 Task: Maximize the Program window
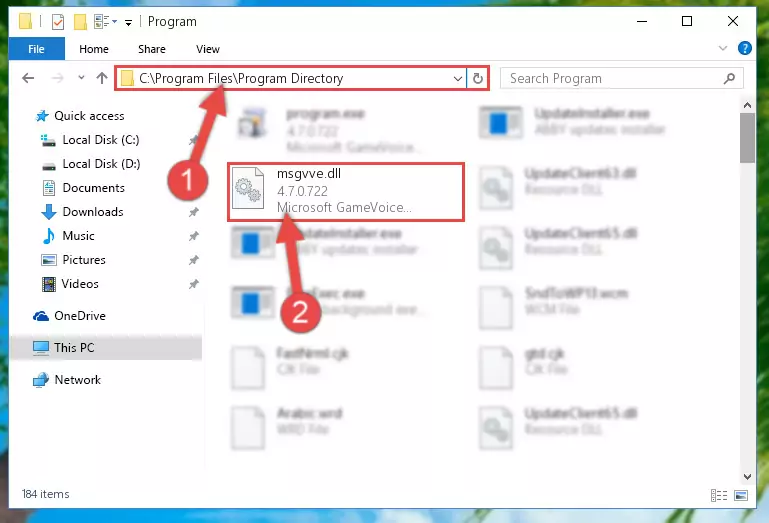(687, 21)
